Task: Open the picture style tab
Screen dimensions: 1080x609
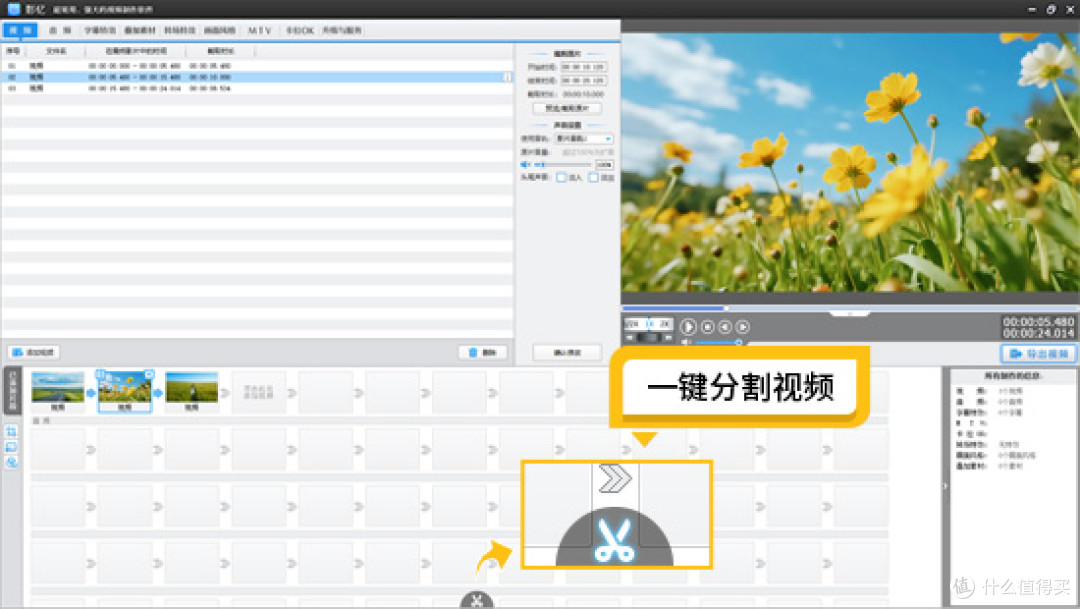Action: tap(220, 30)
